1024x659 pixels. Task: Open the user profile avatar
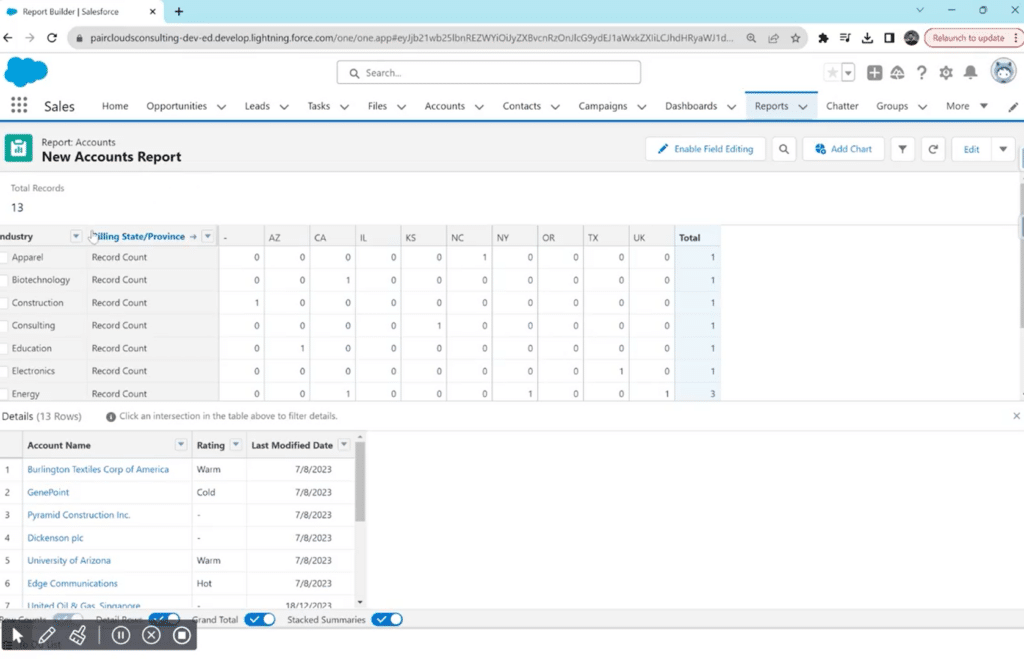coord(1003,71)
